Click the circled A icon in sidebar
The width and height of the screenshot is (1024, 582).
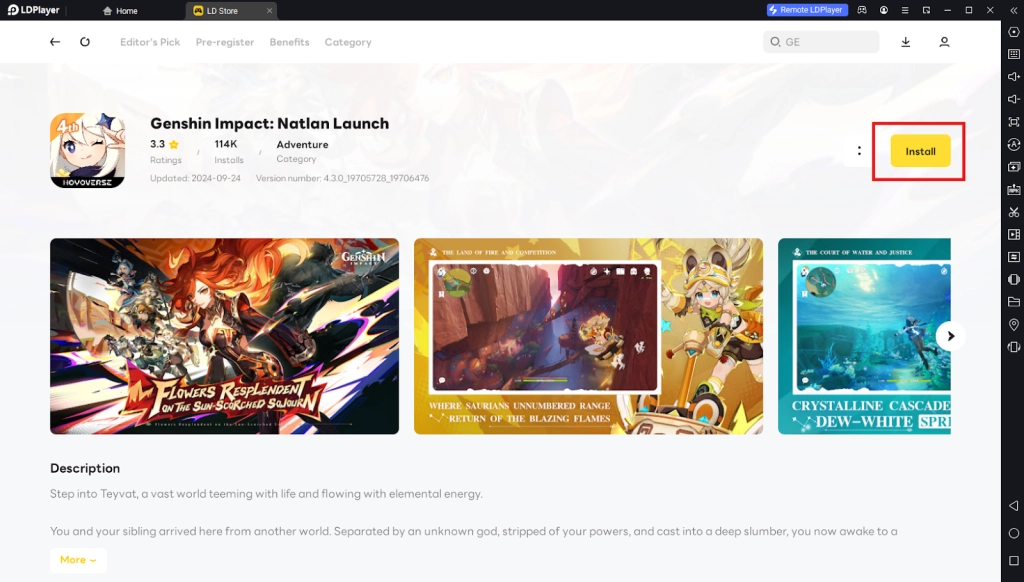(1014, 144)
